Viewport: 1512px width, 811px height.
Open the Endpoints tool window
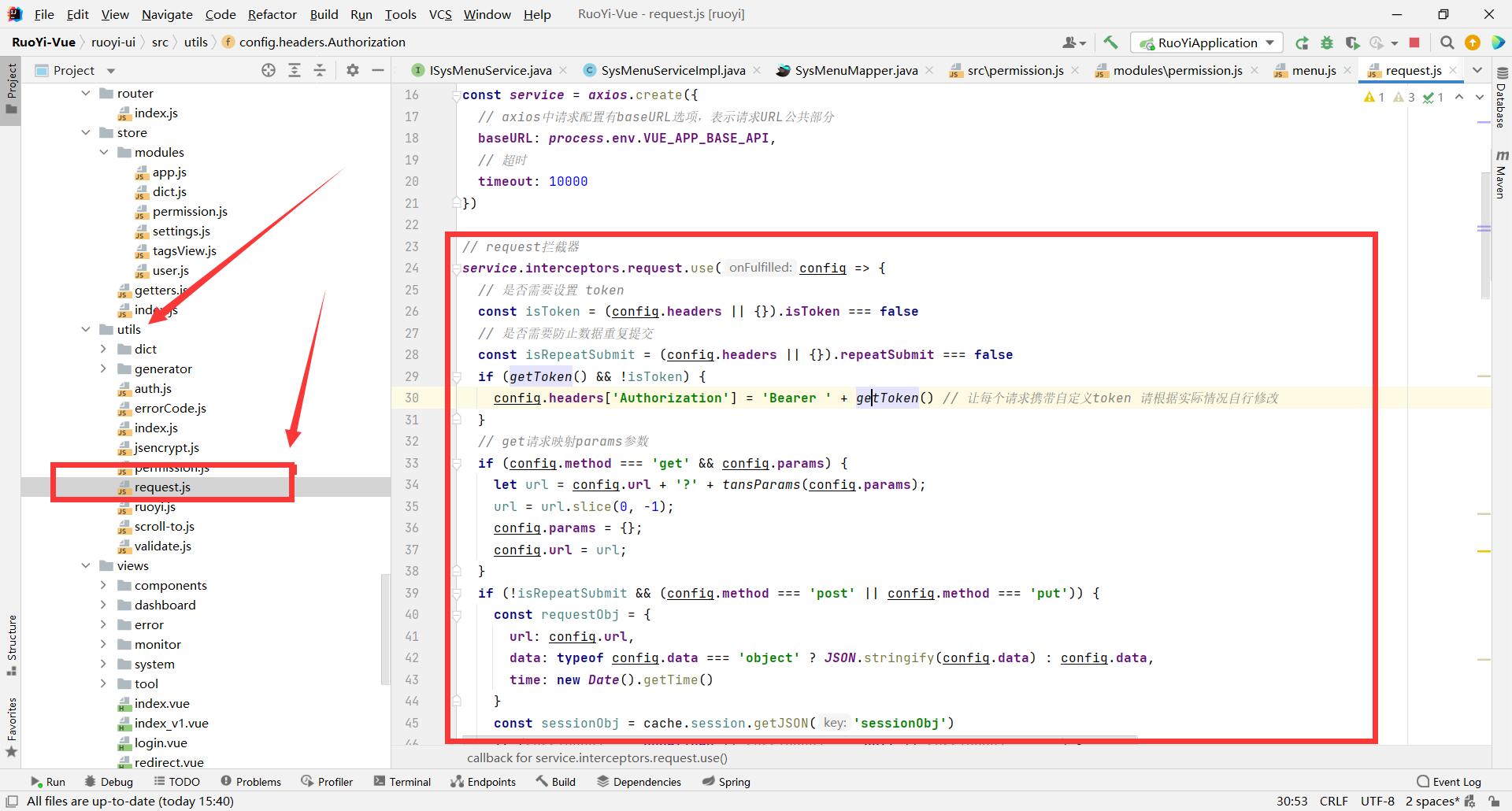coord(483,782)
